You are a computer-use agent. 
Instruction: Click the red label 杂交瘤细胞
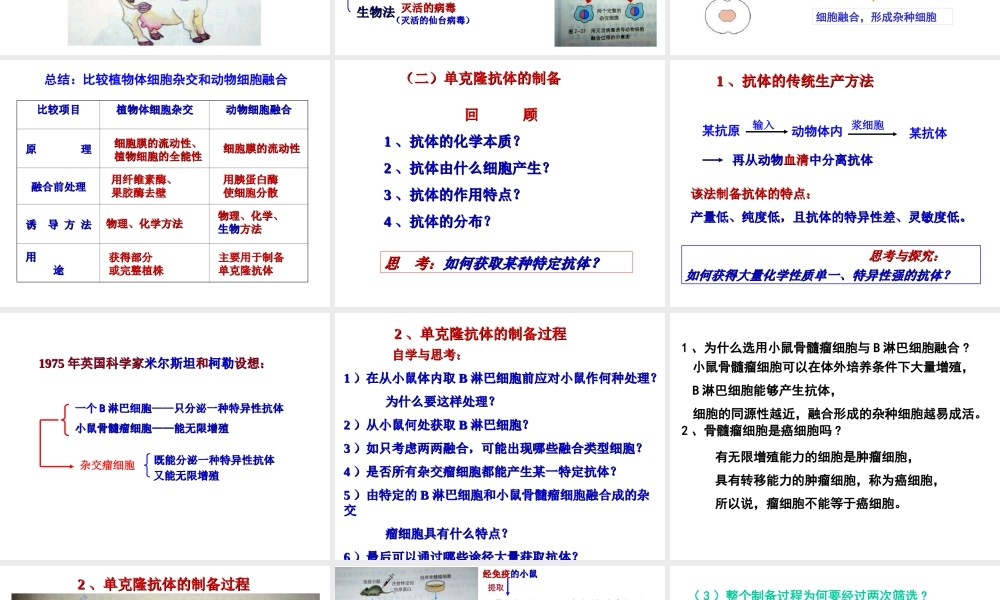point(107,465)
